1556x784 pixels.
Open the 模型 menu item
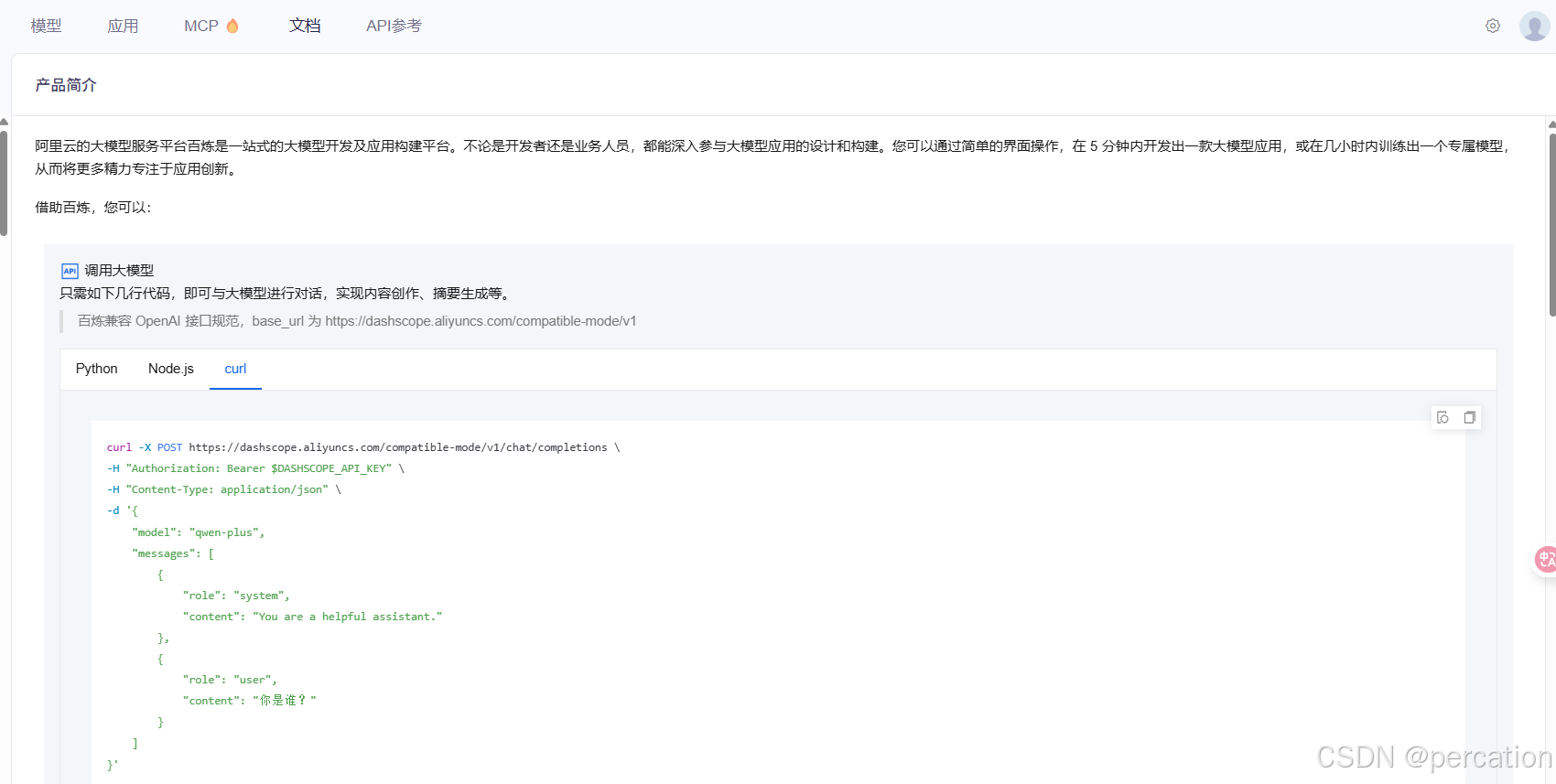46,26
